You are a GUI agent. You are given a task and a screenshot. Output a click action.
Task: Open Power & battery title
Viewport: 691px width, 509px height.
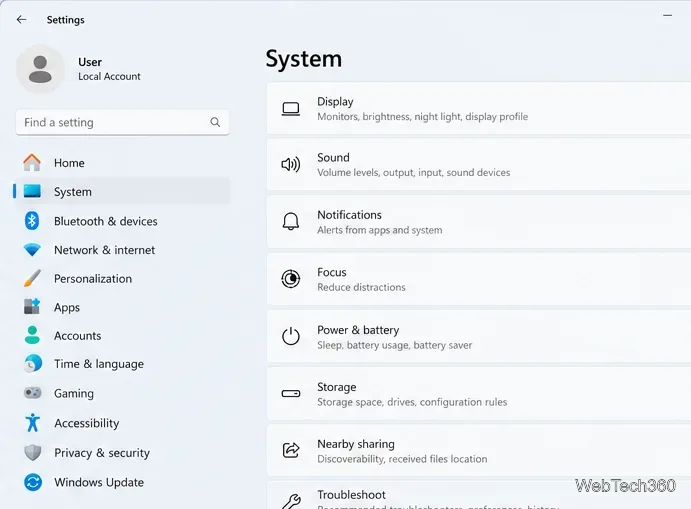358,330
